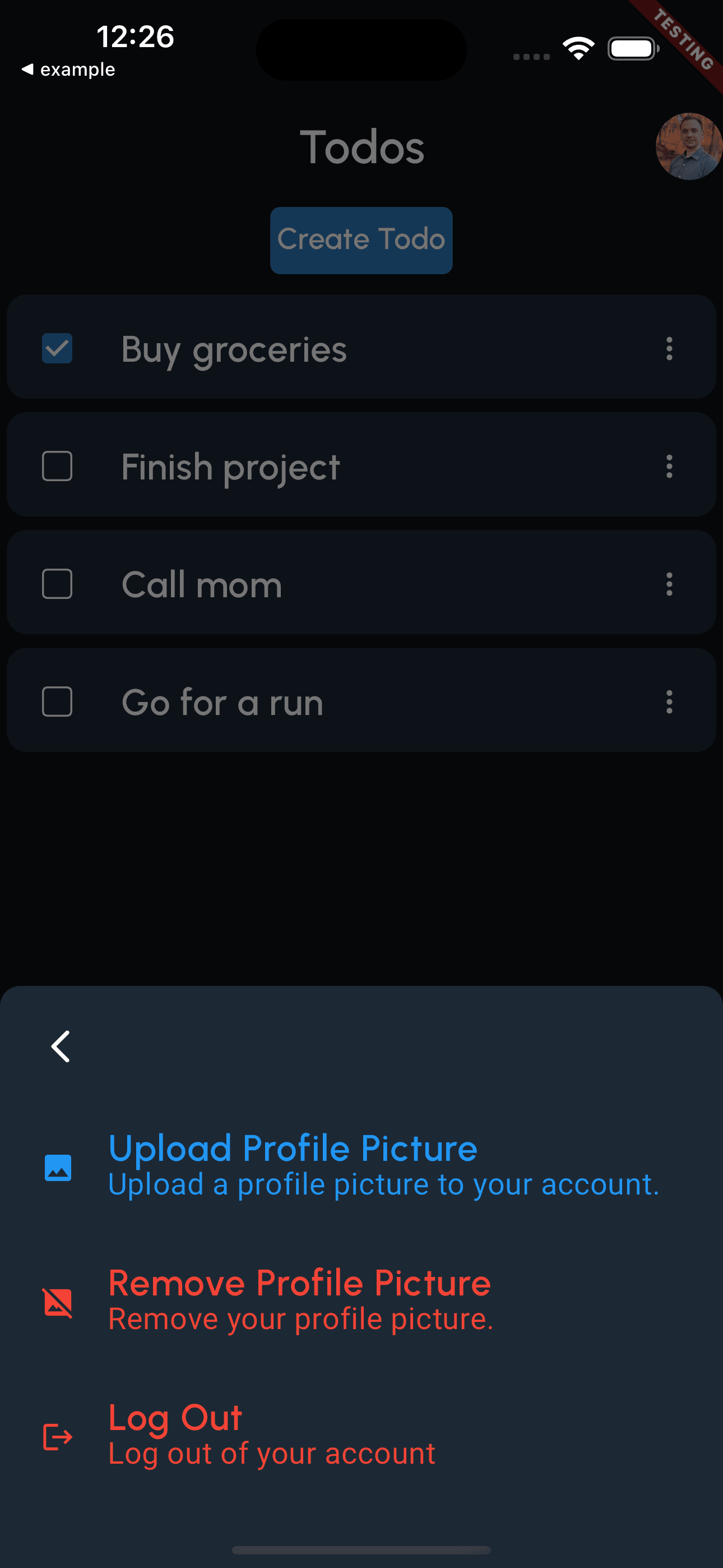
Task: Return to example app via back arrow
Action: pyautogui.click(x=68, y=70)
